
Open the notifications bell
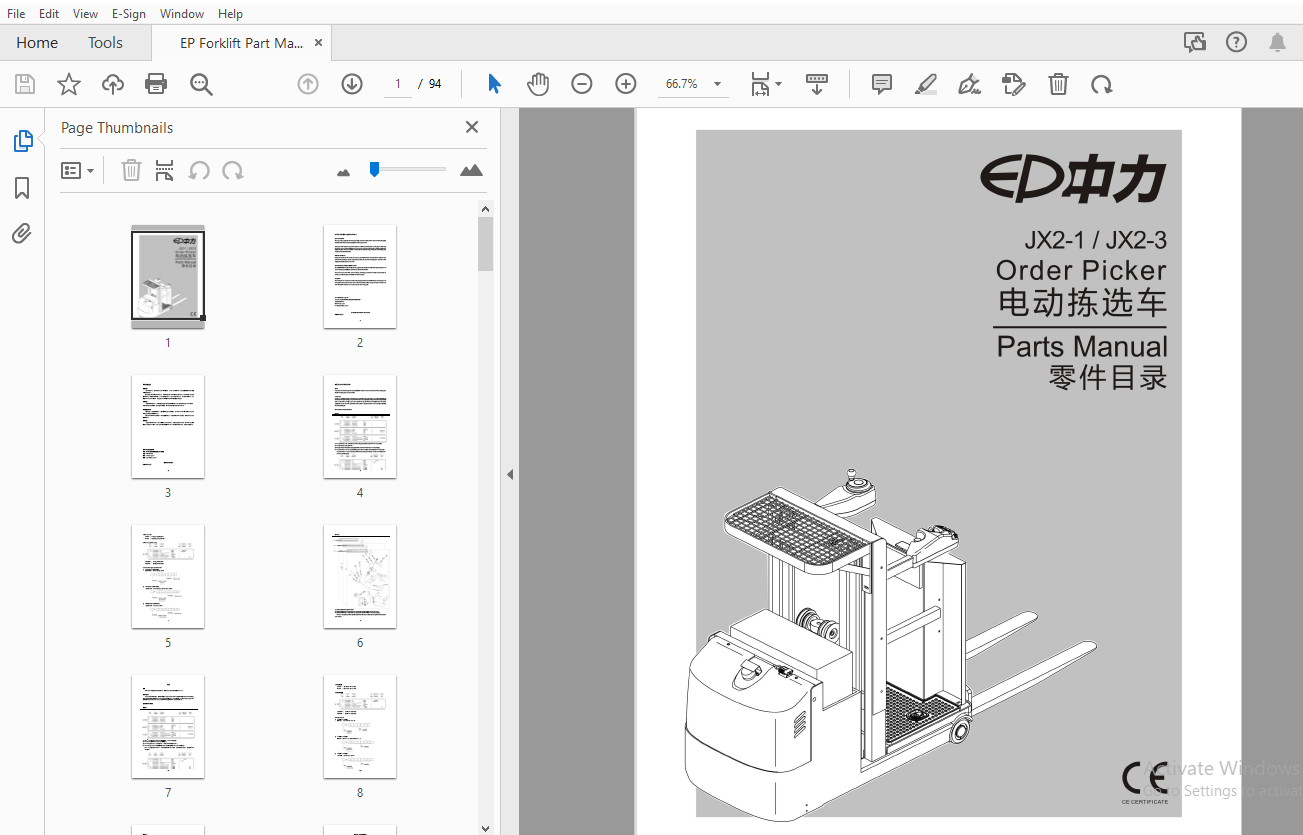click(x=1278, y=42)
